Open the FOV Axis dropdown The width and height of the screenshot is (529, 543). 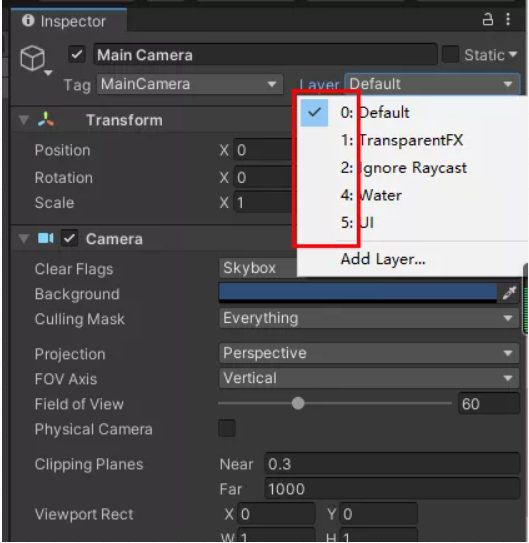click(369, 378)
